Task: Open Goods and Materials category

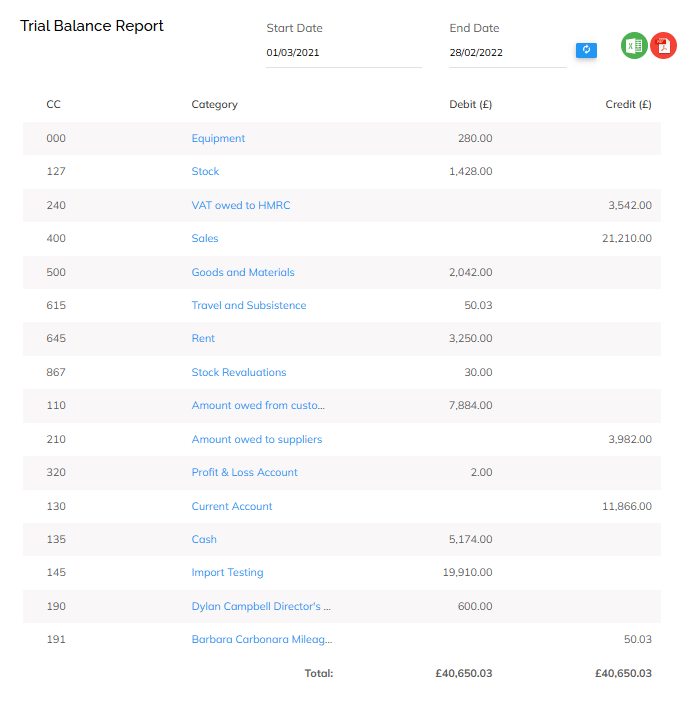Action: point(243,272)
